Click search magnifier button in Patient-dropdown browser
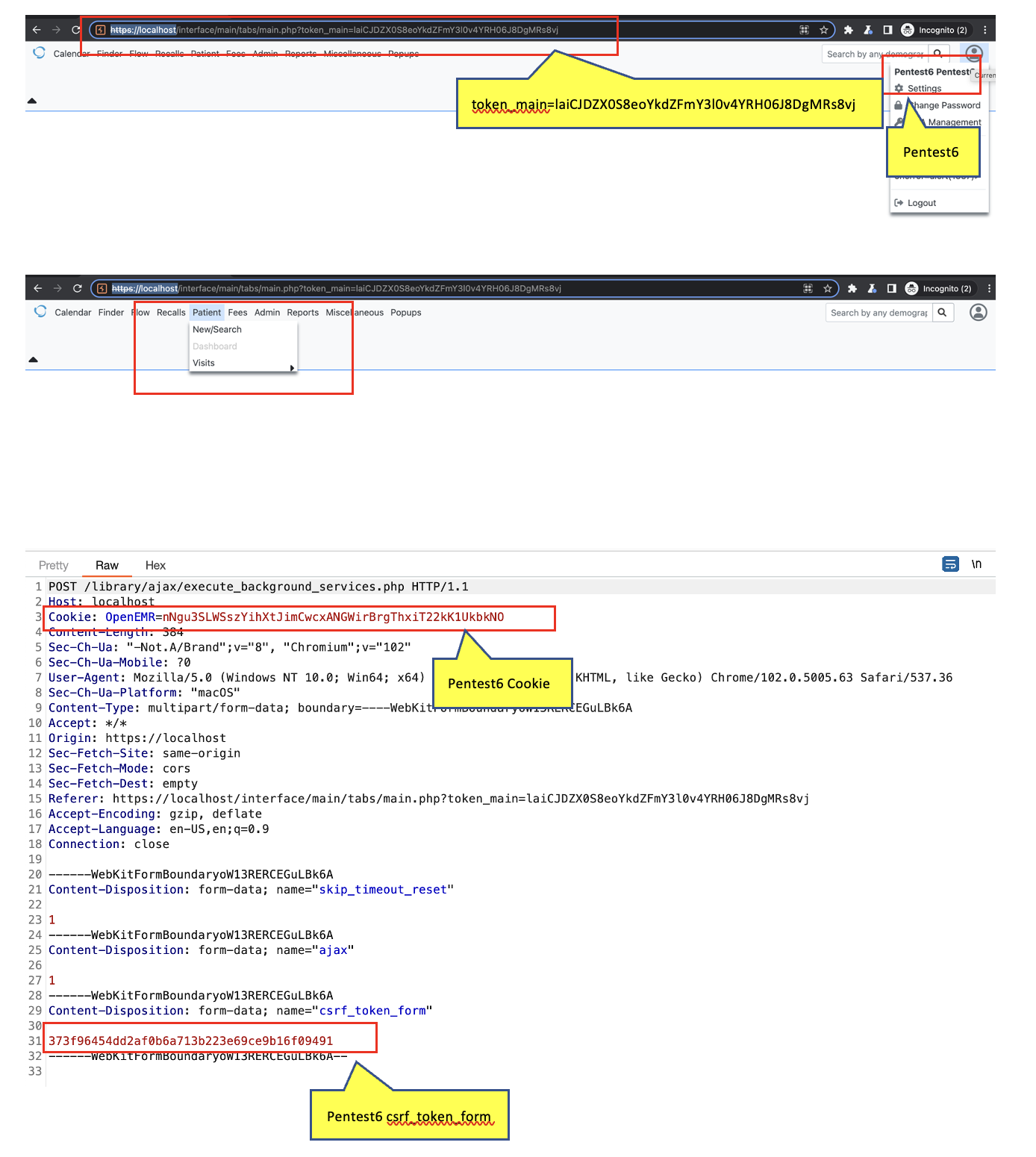This screenshot has height=1157, width=1036. click(x=943, y=313)
